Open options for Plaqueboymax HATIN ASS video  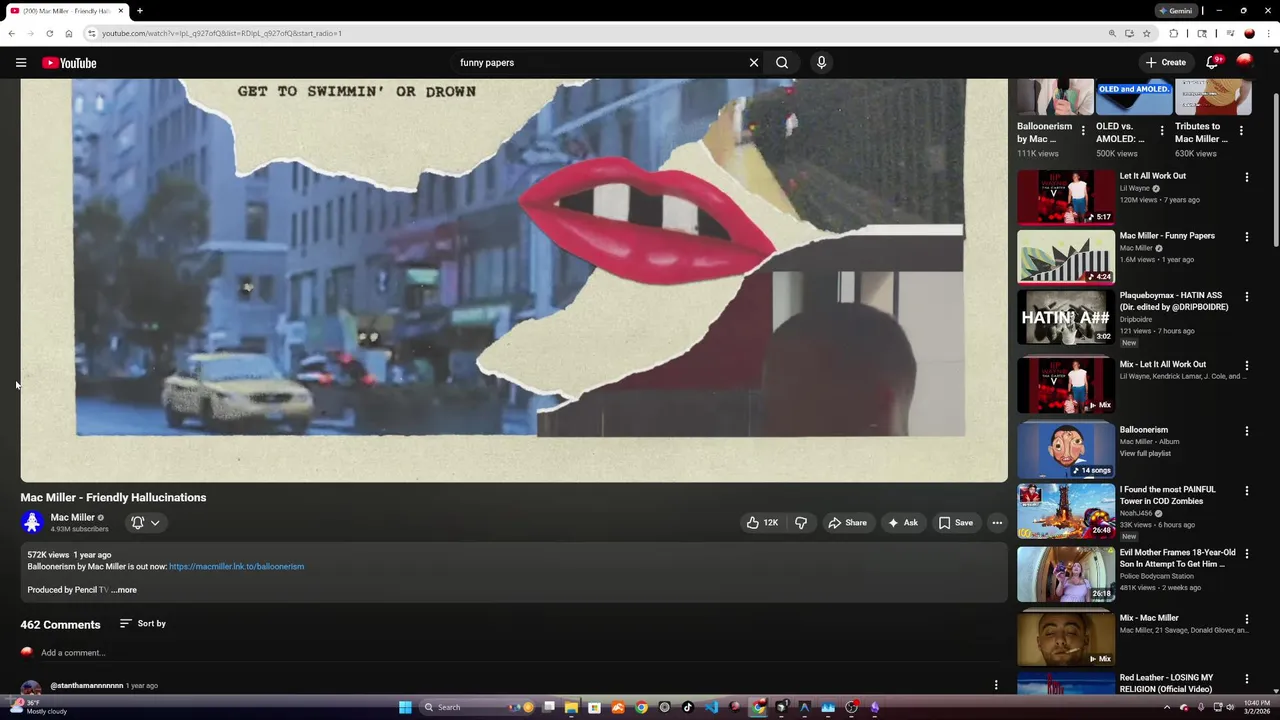point(1246,297)
